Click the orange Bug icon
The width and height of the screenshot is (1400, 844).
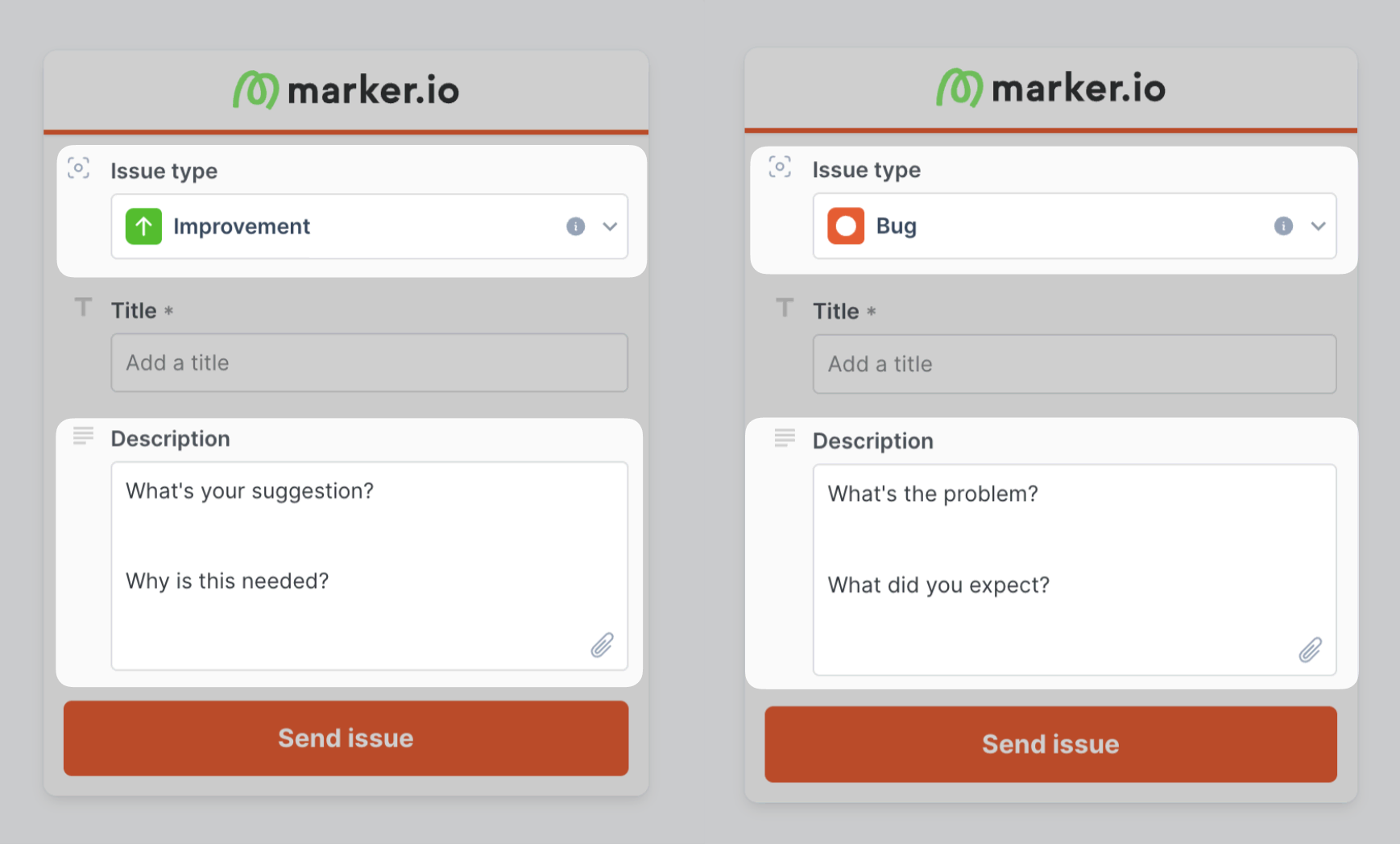click(x=844, y=226)
